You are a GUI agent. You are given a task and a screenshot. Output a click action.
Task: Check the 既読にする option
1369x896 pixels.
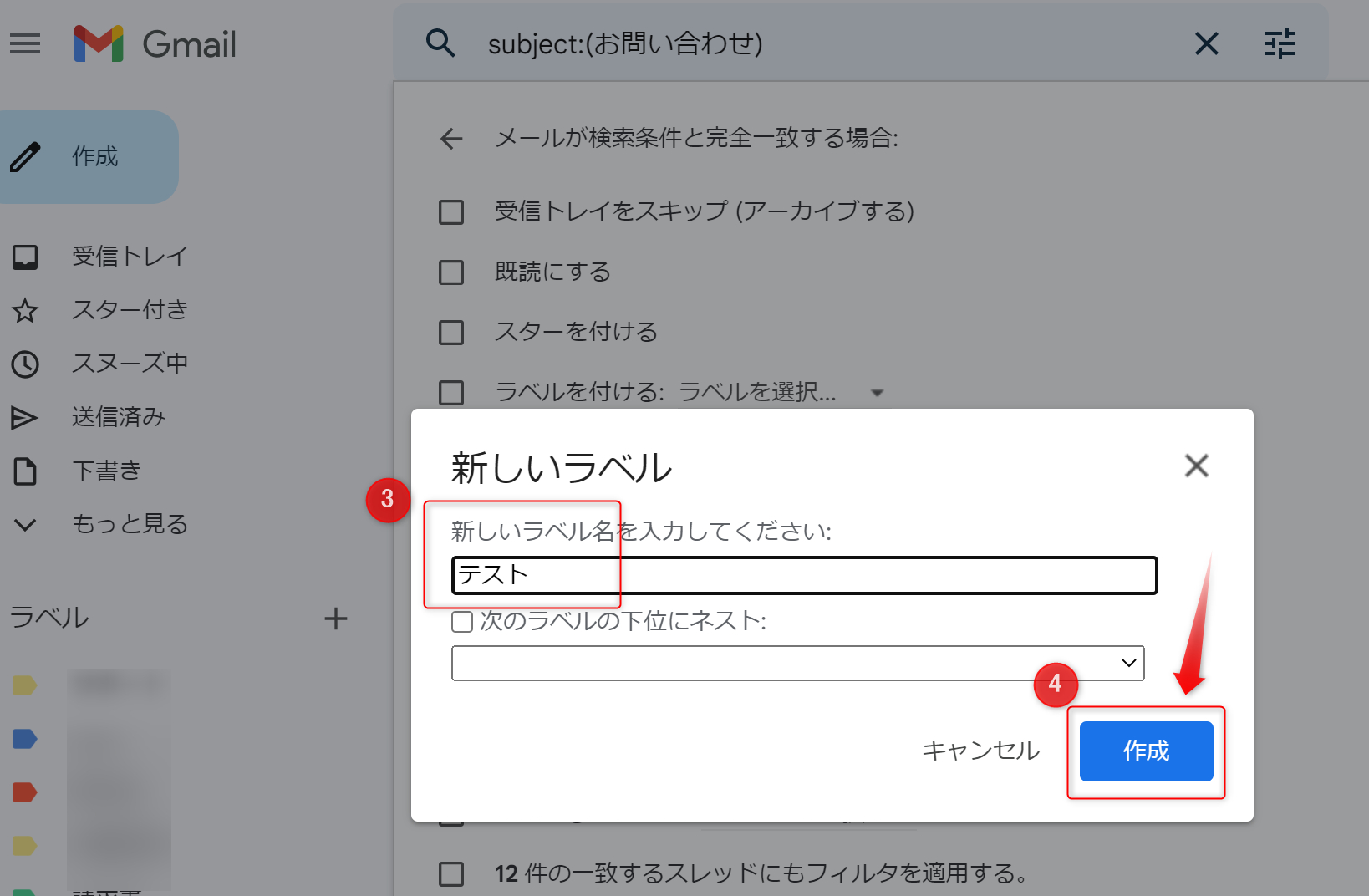click(x=451, y=272)
